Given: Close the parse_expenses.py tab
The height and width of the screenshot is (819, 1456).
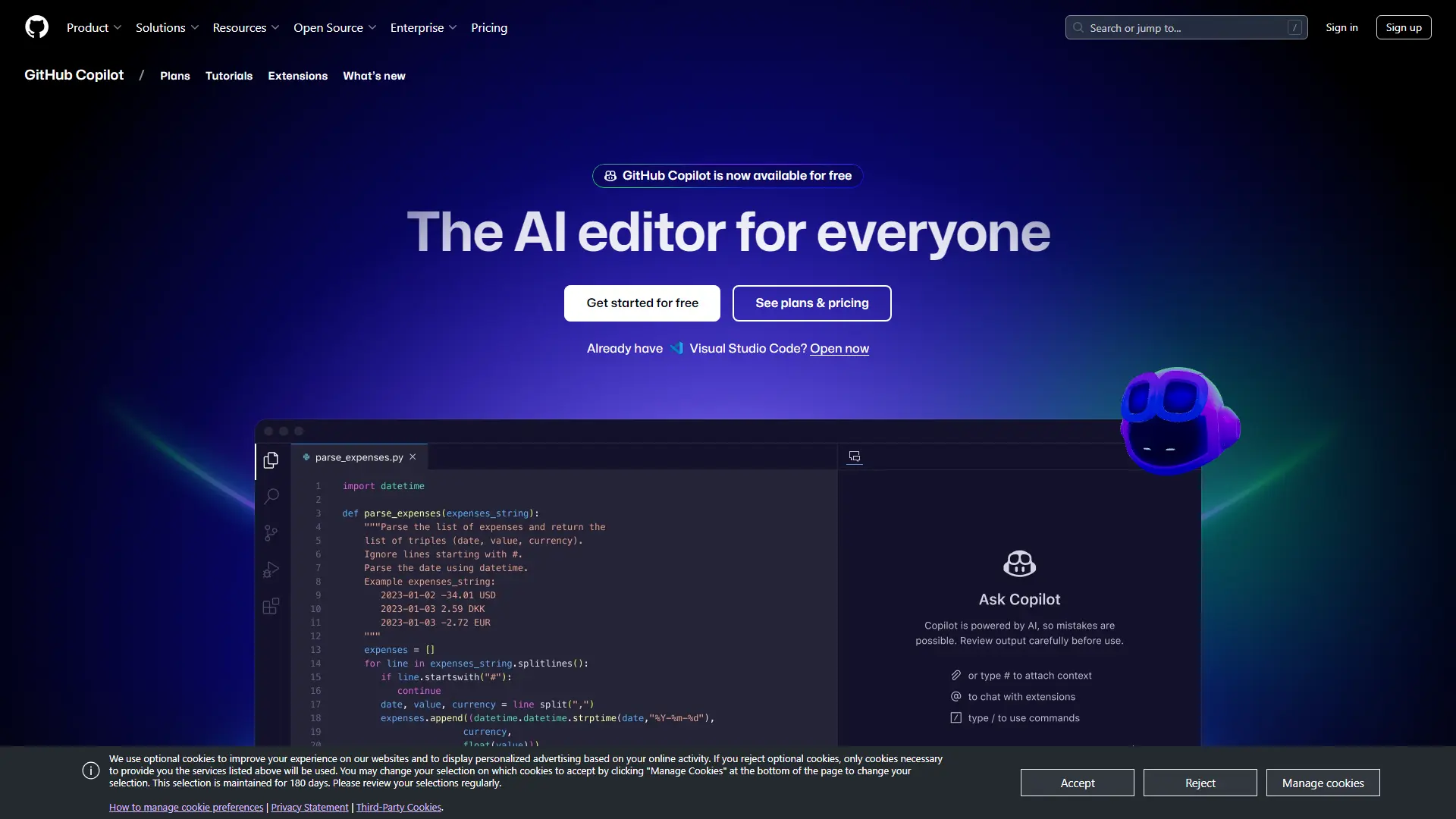Looking at the screenshot, I should coord(413,457).
